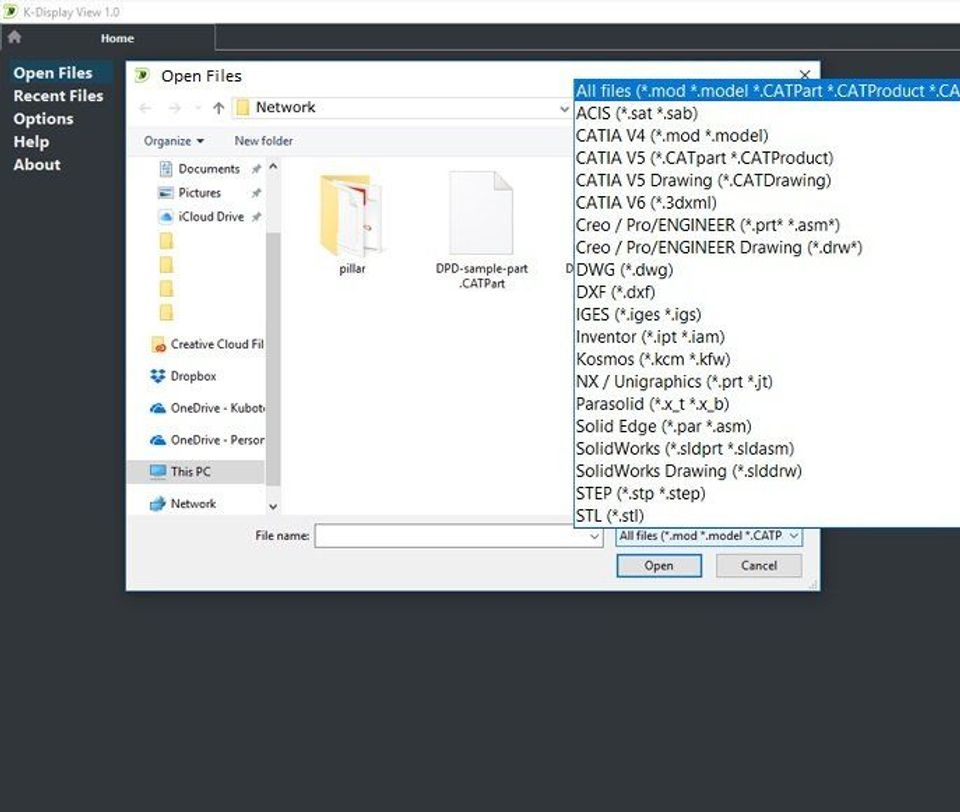
Task: Choose All files filter option
Action: click(767, 91)
